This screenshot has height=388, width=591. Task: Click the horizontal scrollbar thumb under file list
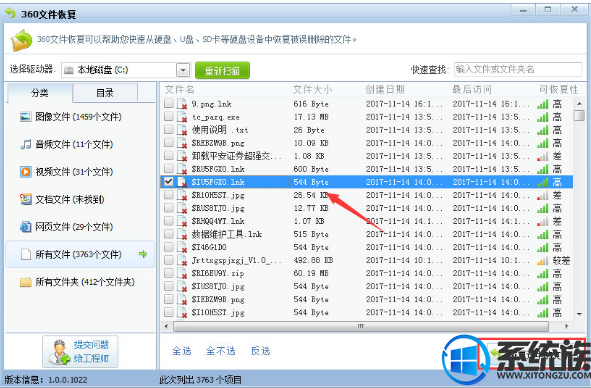click(x=360, y=327)
